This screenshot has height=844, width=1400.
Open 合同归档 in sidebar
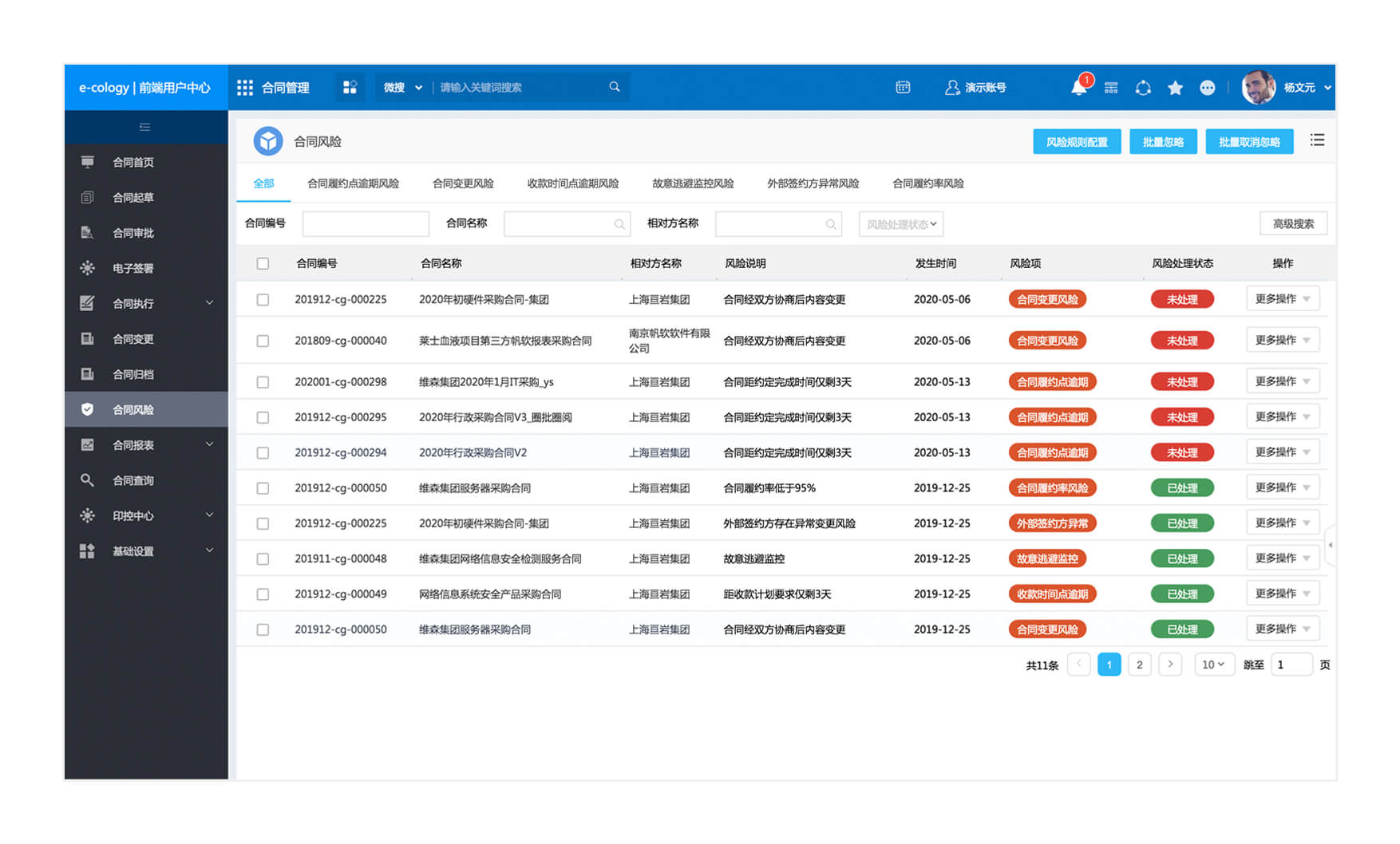146,374
